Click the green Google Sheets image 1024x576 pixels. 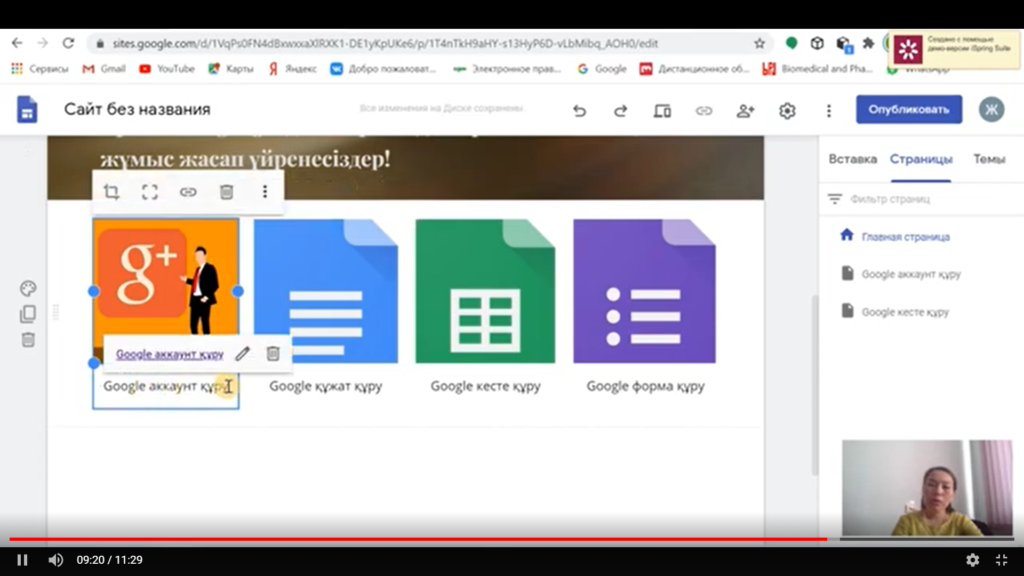click(485, 291)
